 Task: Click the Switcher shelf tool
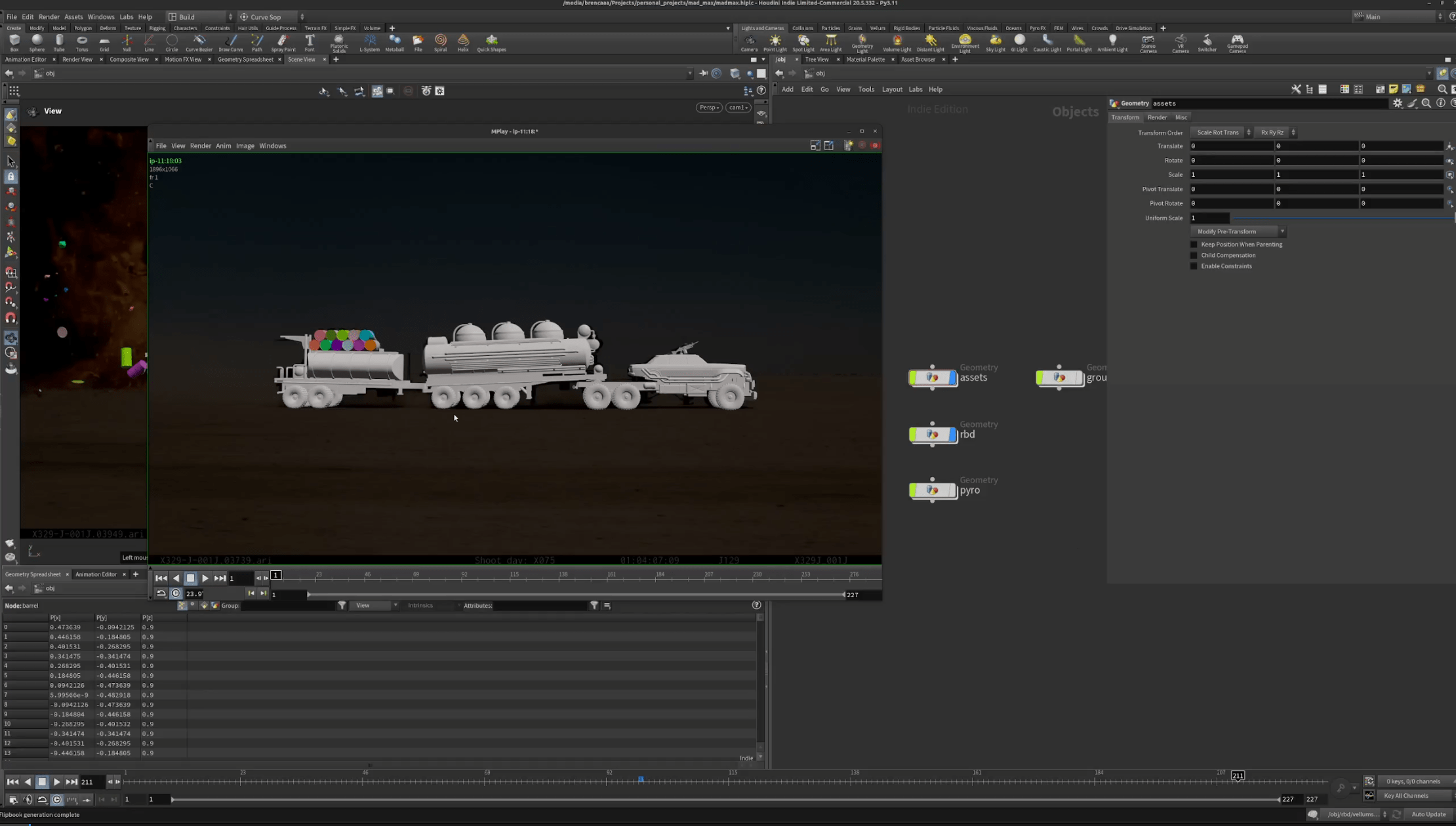[1207, 43]
